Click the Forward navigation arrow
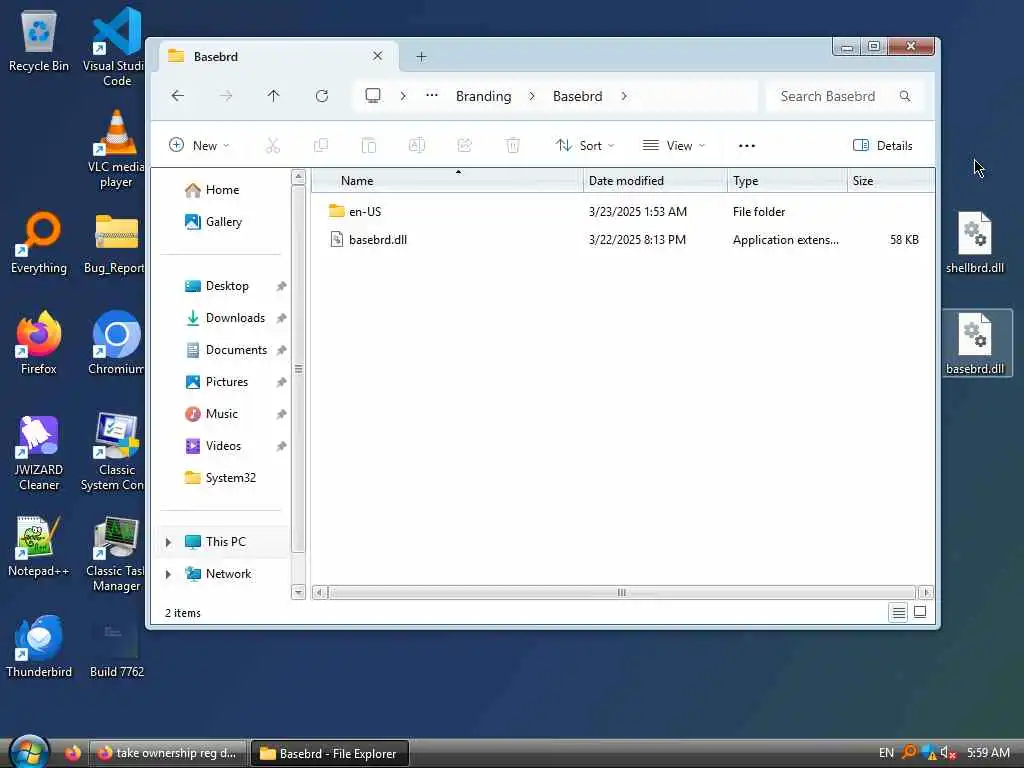The width and height of the screenshot is (1024, 768). [226, 96]
